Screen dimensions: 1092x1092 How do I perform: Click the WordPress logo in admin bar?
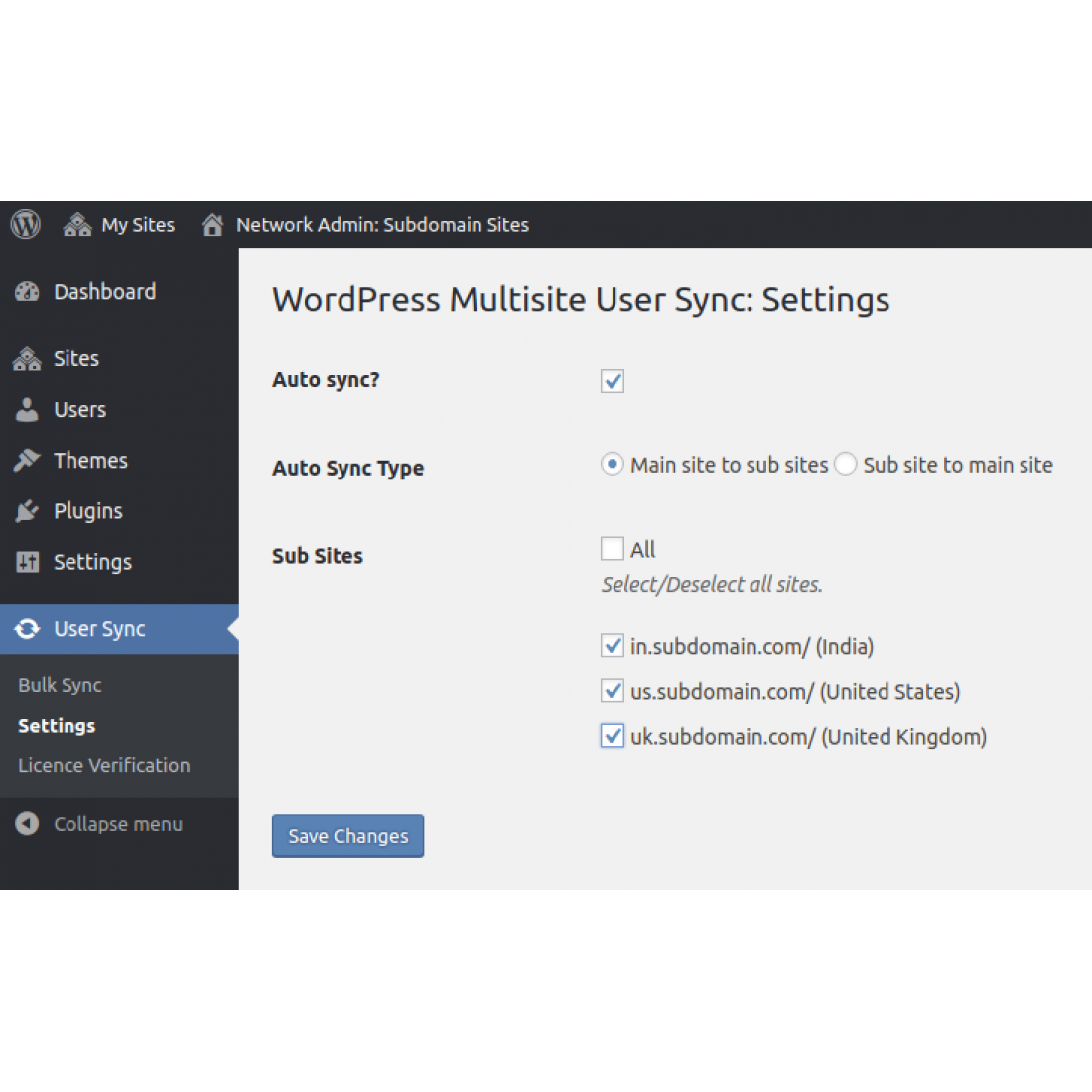pyautogui.click(x=25, y=224)
